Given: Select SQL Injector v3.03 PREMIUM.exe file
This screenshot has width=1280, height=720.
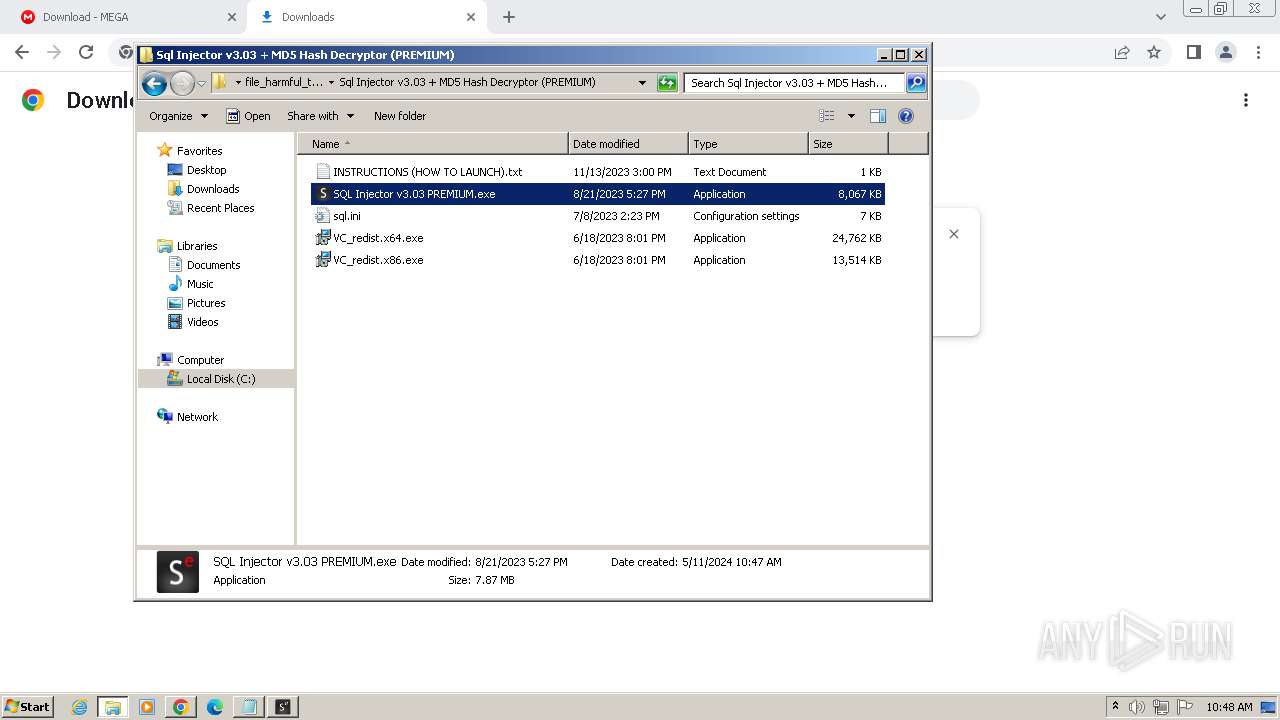Looking at the screenshot, I should 598,194.
